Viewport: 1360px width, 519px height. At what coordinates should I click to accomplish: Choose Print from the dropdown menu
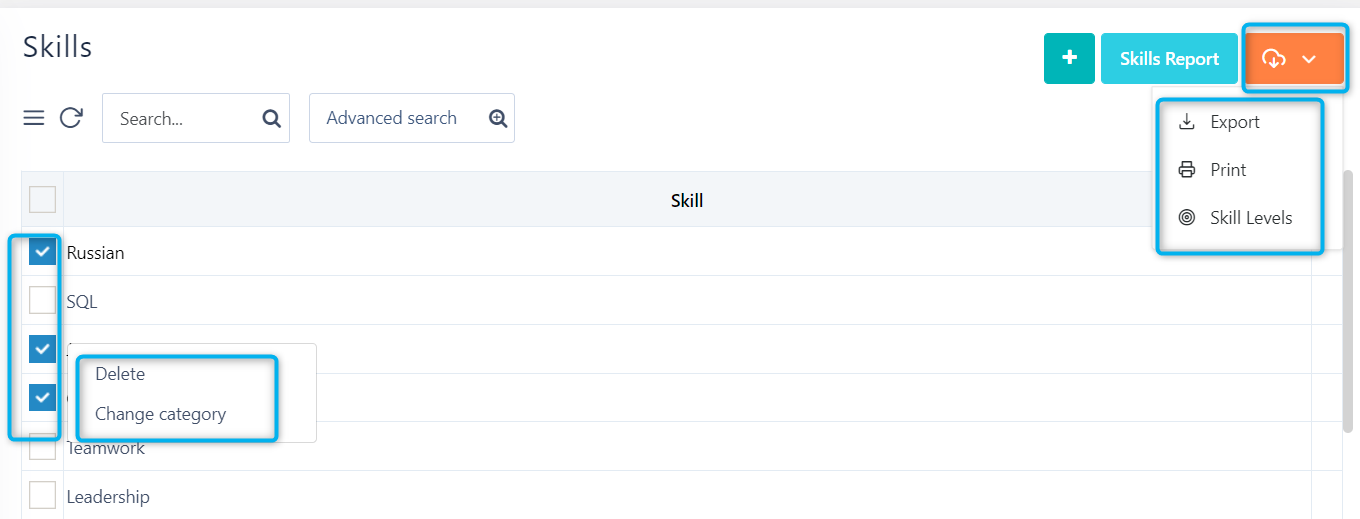pos(1228,170)
